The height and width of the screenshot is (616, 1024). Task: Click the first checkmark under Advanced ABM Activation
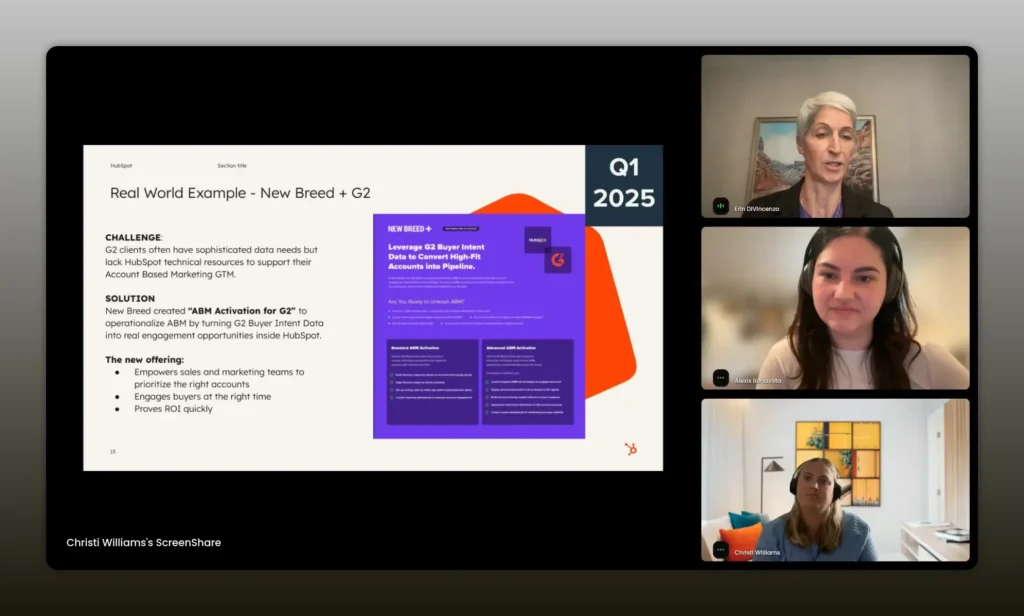pyautogui.click(x=488, y=381)
